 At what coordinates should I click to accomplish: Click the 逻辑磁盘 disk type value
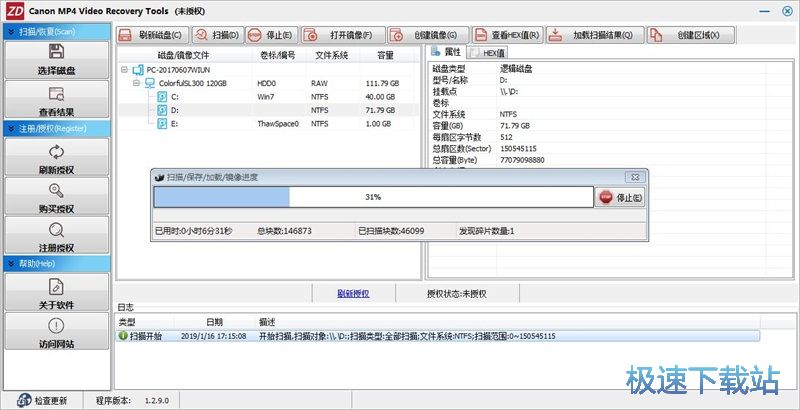coord(516,69)
